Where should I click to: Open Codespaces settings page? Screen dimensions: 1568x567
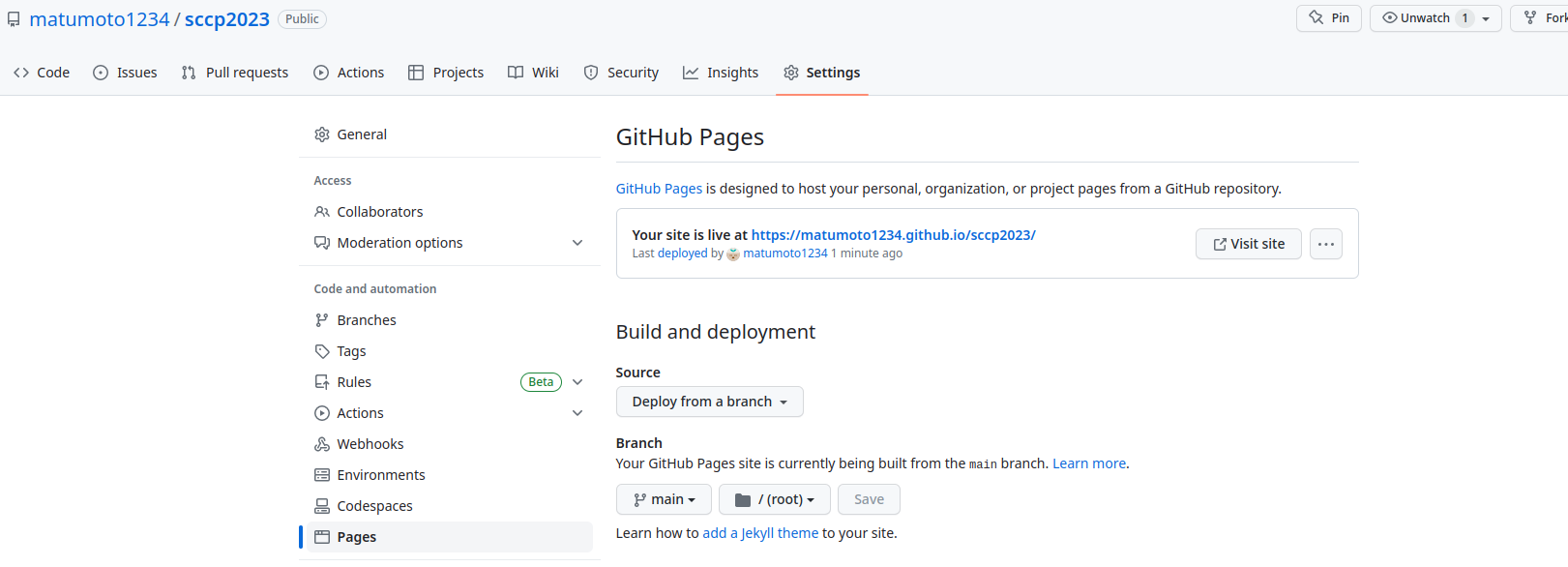450,506
